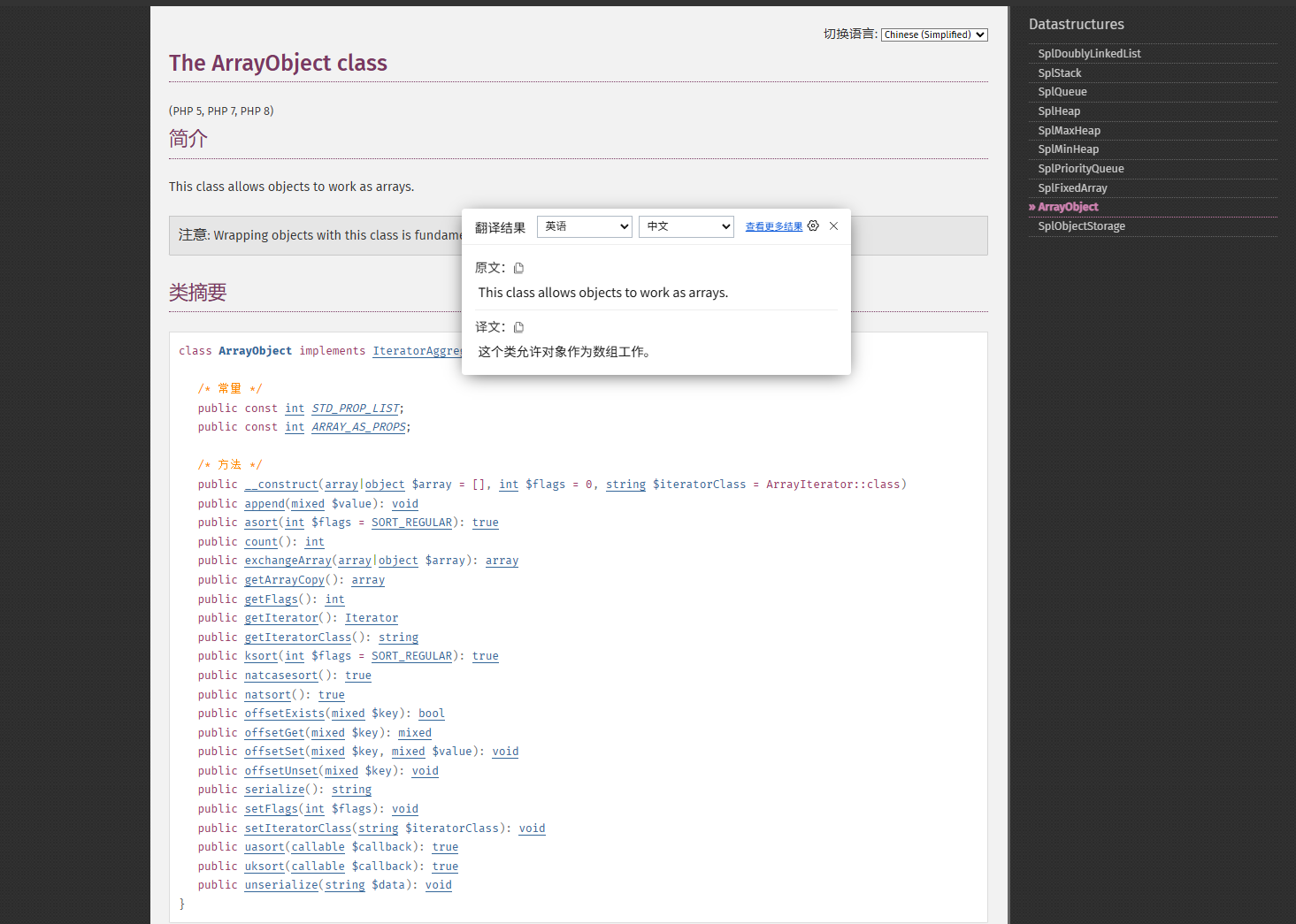Open the unserialize method link
Screen dimensions: 1296x924
pos(281,885)
